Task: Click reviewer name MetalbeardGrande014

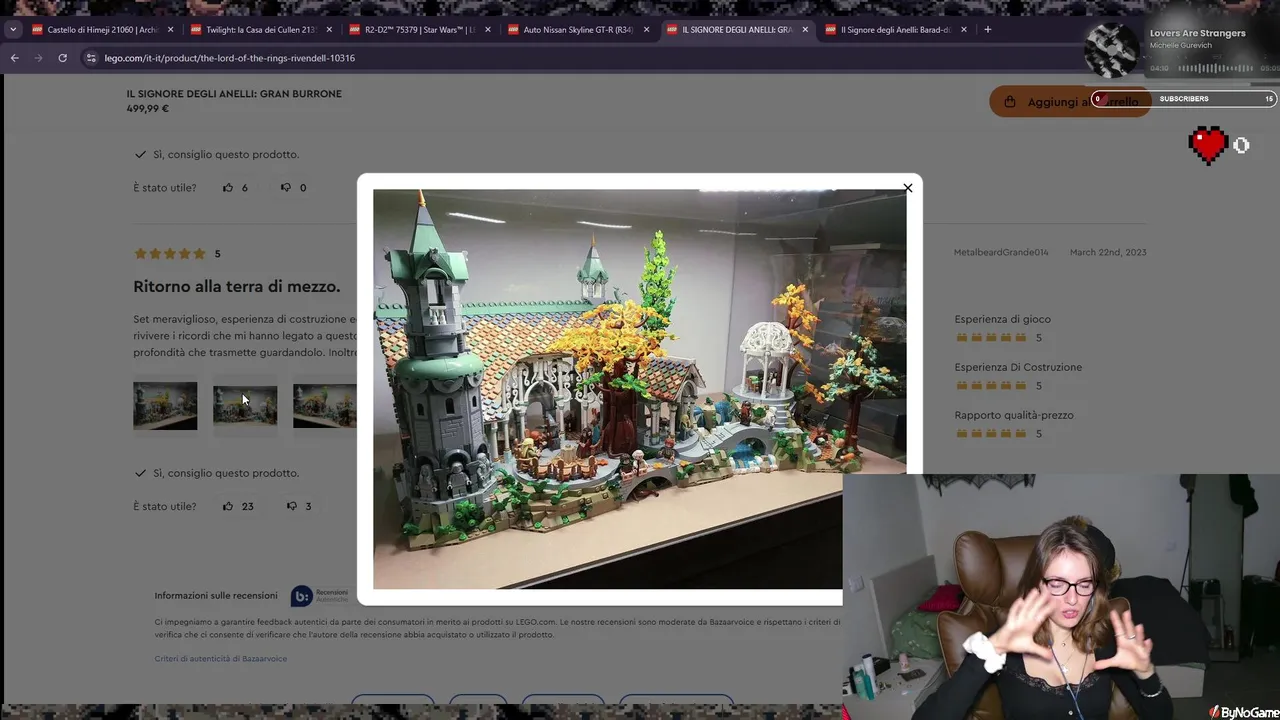Action: click(x=1001, y=252)
